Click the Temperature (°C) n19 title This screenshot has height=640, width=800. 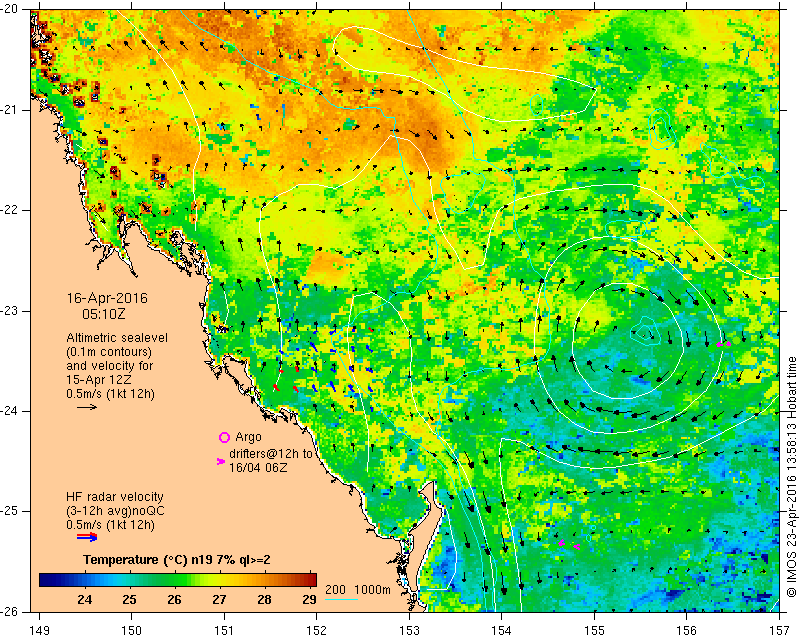177,560
